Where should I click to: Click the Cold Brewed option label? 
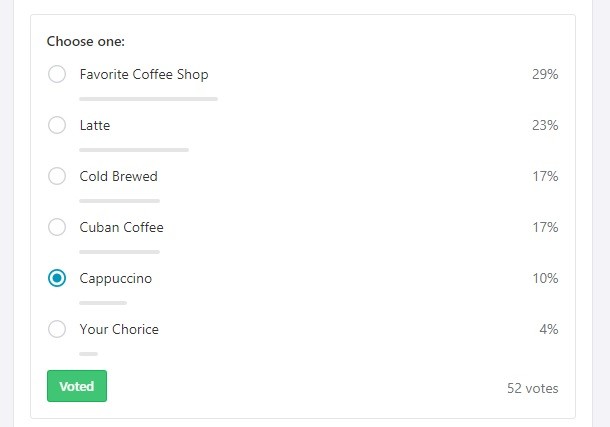(119, 176)
